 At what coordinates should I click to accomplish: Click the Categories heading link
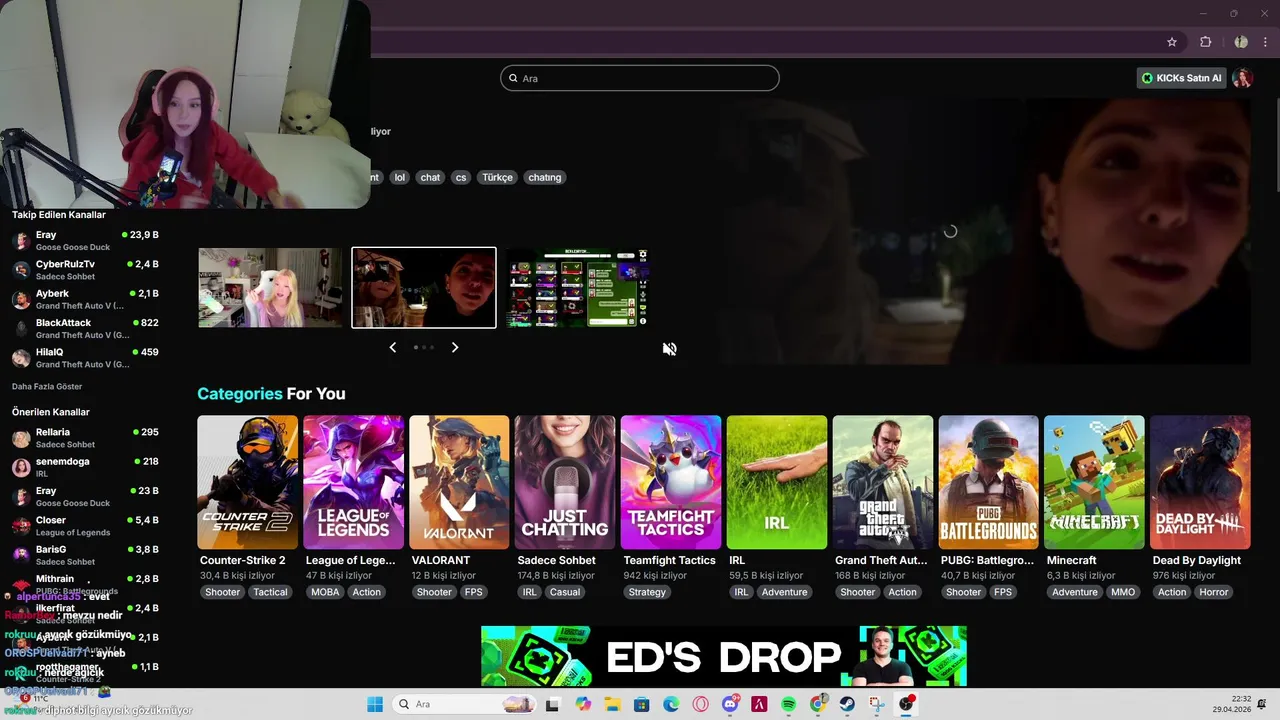coord(240,394)
